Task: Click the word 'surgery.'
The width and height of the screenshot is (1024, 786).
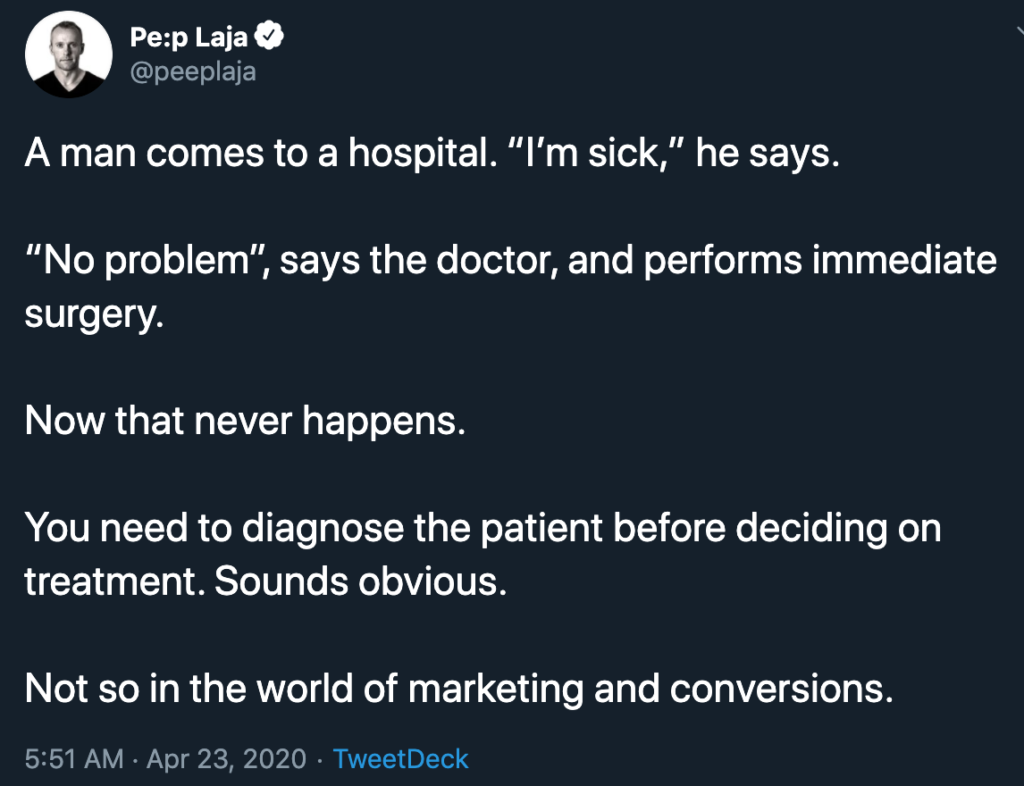Action: tap(93, 315)
